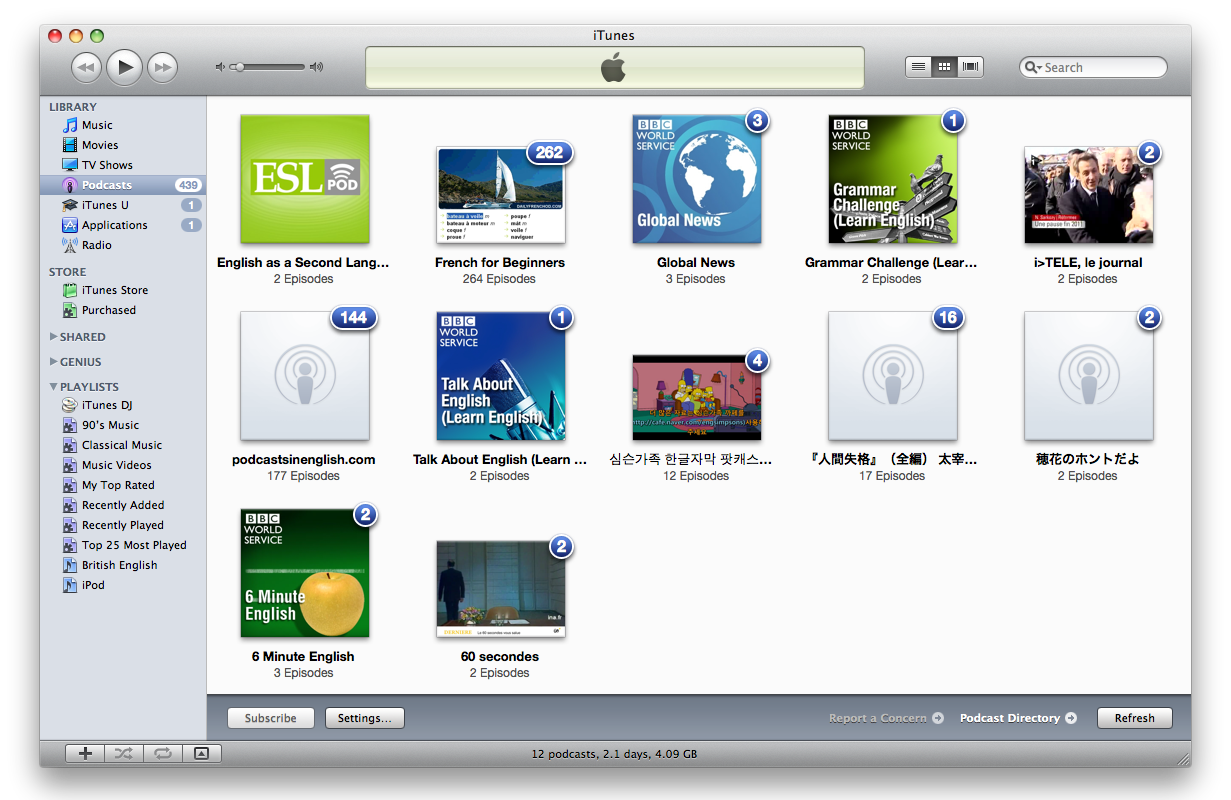Switch to grid view
1231x800 pixels.
(944, 67)
